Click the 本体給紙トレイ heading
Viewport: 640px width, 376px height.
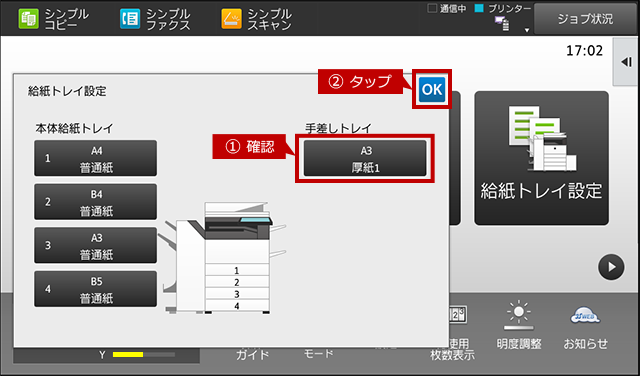coord(74,129)
